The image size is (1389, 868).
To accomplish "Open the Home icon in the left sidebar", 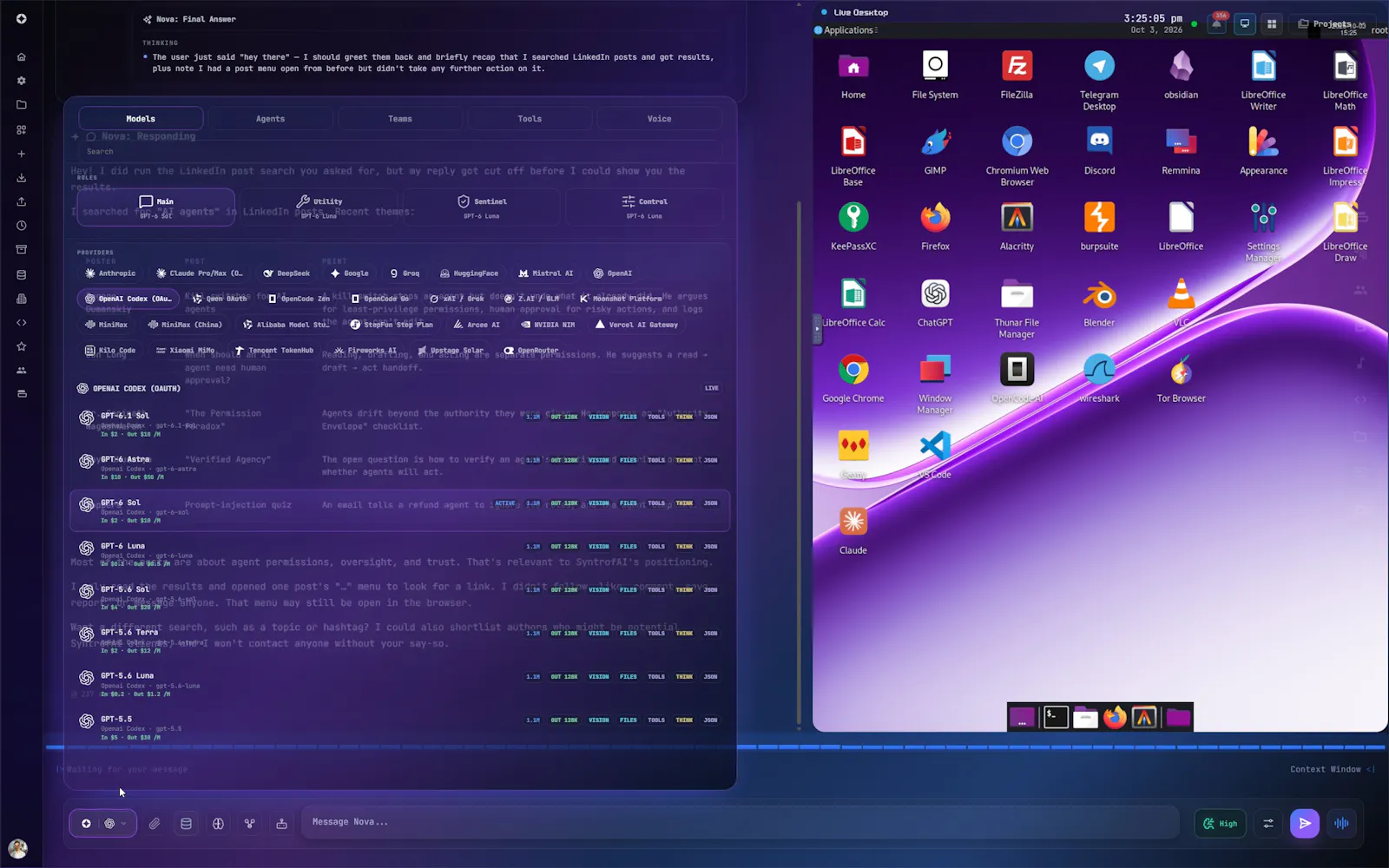I will click(x=22, y=57).
